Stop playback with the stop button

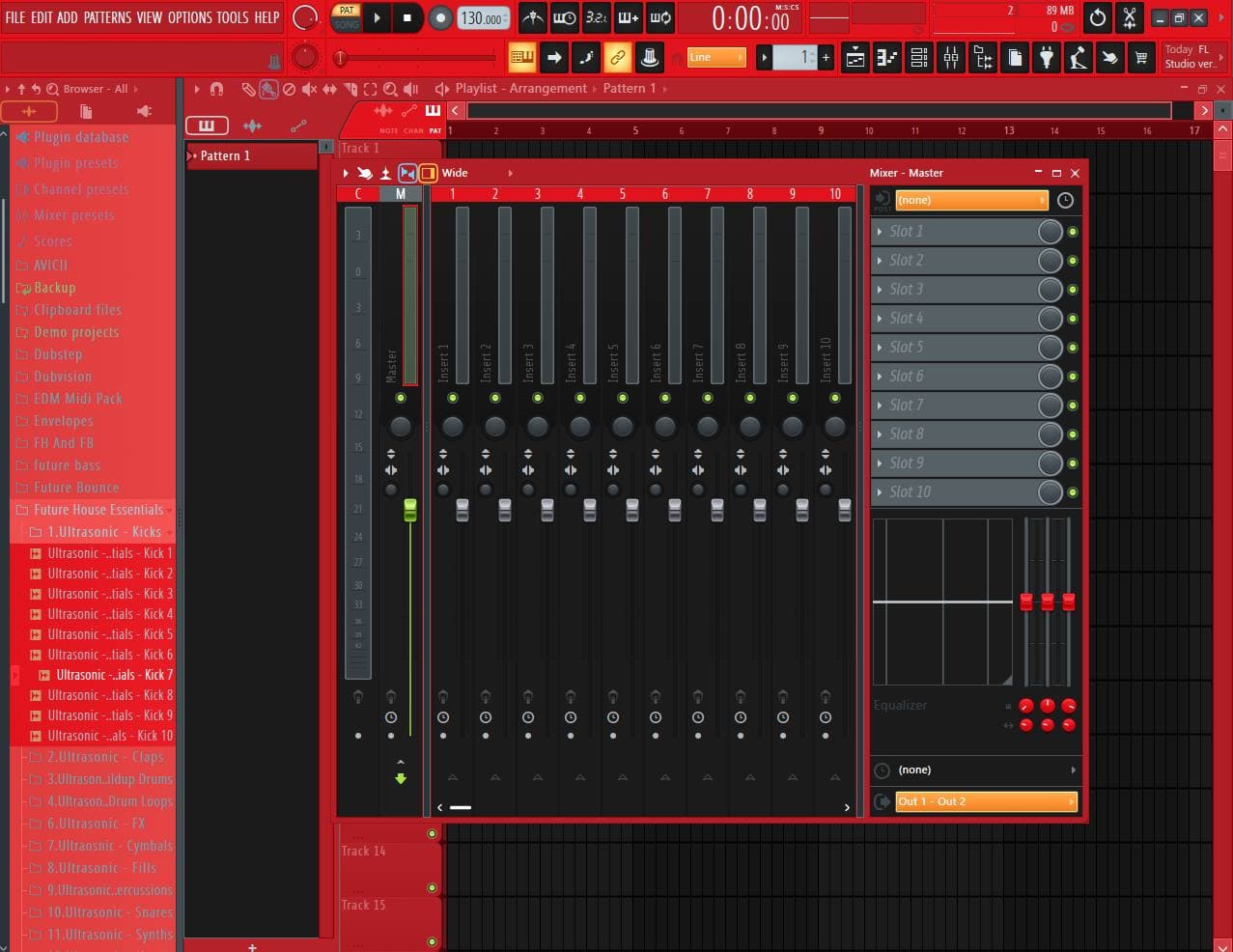pos(406,17)
